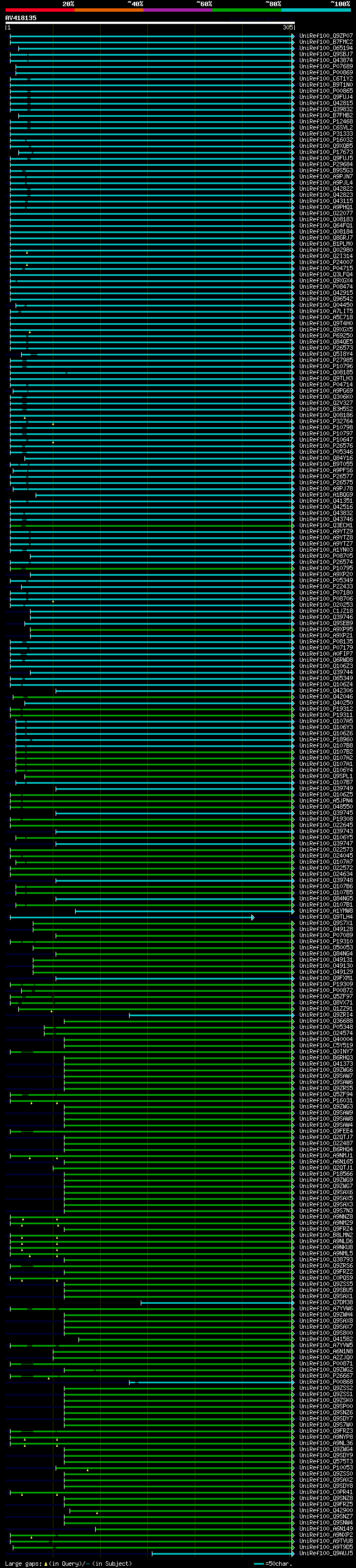This screenshot has width=356, height=1568.
Task: Open hit UniRef100_Q9SBJ7
Action: (326, 54)
